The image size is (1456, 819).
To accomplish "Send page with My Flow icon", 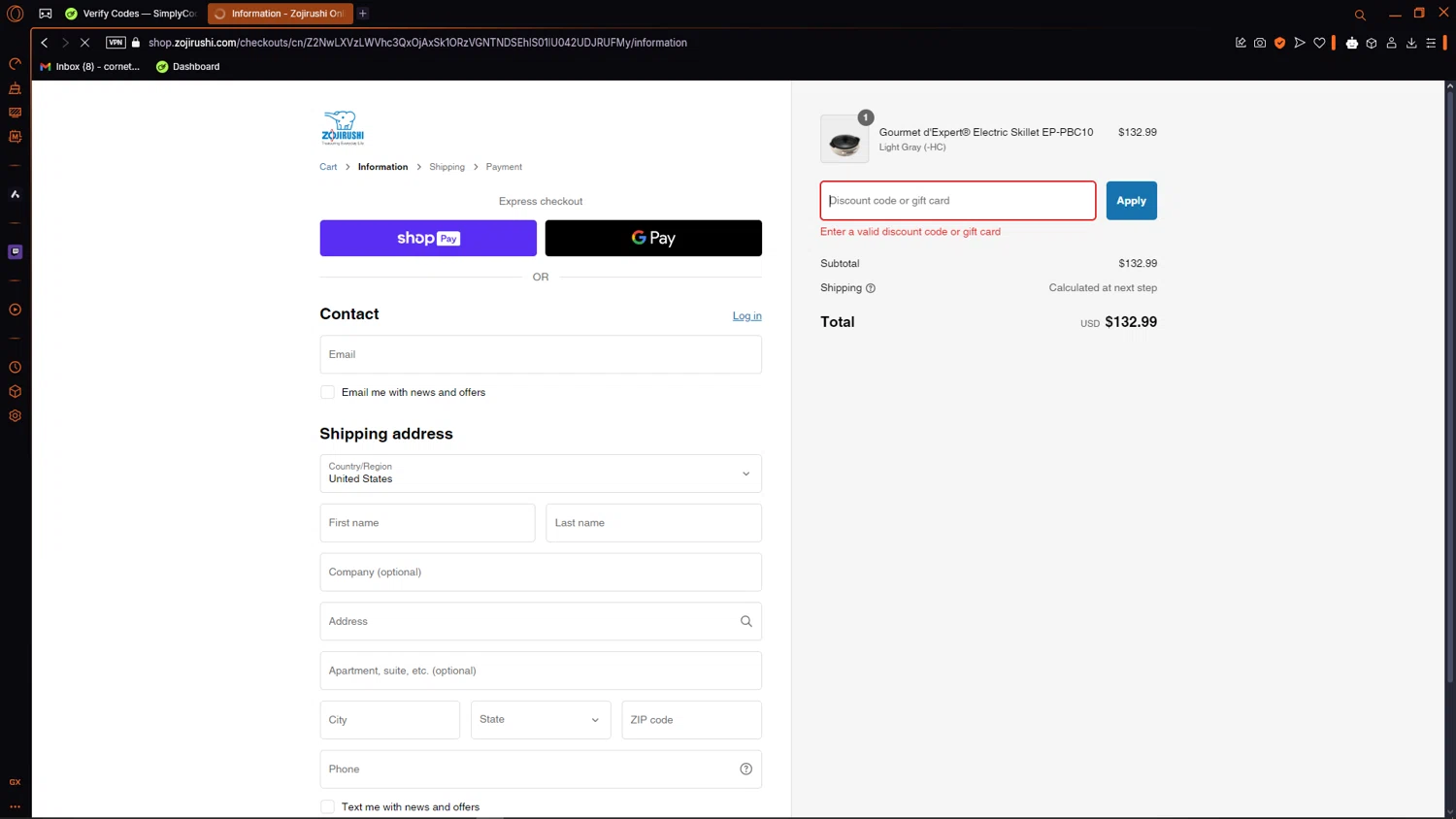I will (x=1300, y=43).
